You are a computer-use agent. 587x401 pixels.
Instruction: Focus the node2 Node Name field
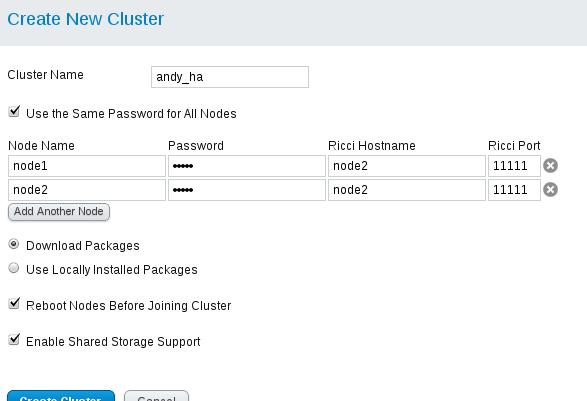point(87,190)
